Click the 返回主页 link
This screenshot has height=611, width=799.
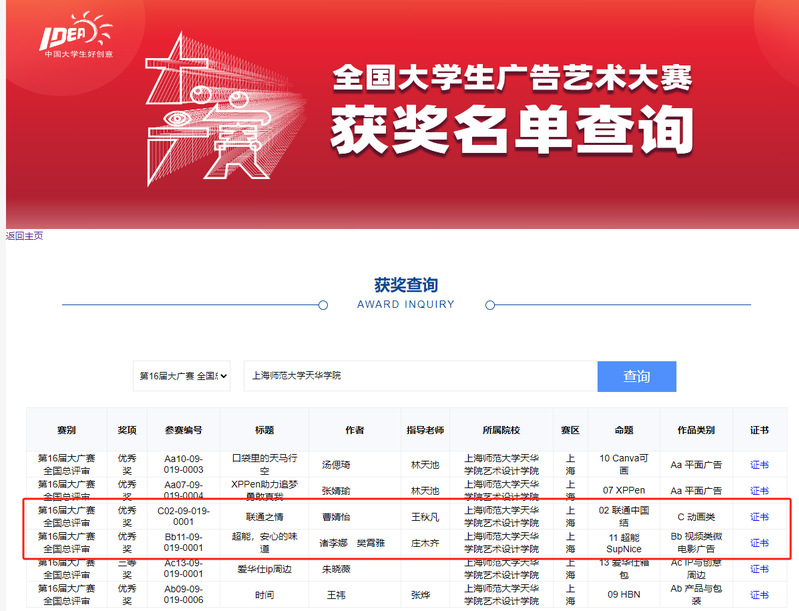coord(24,236)
